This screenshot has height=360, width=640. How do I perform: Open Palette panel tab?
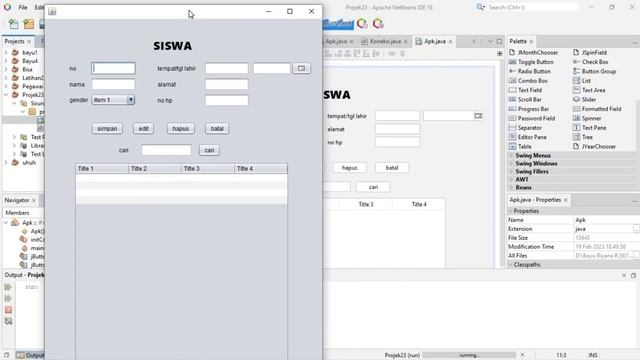coord(518,41)
